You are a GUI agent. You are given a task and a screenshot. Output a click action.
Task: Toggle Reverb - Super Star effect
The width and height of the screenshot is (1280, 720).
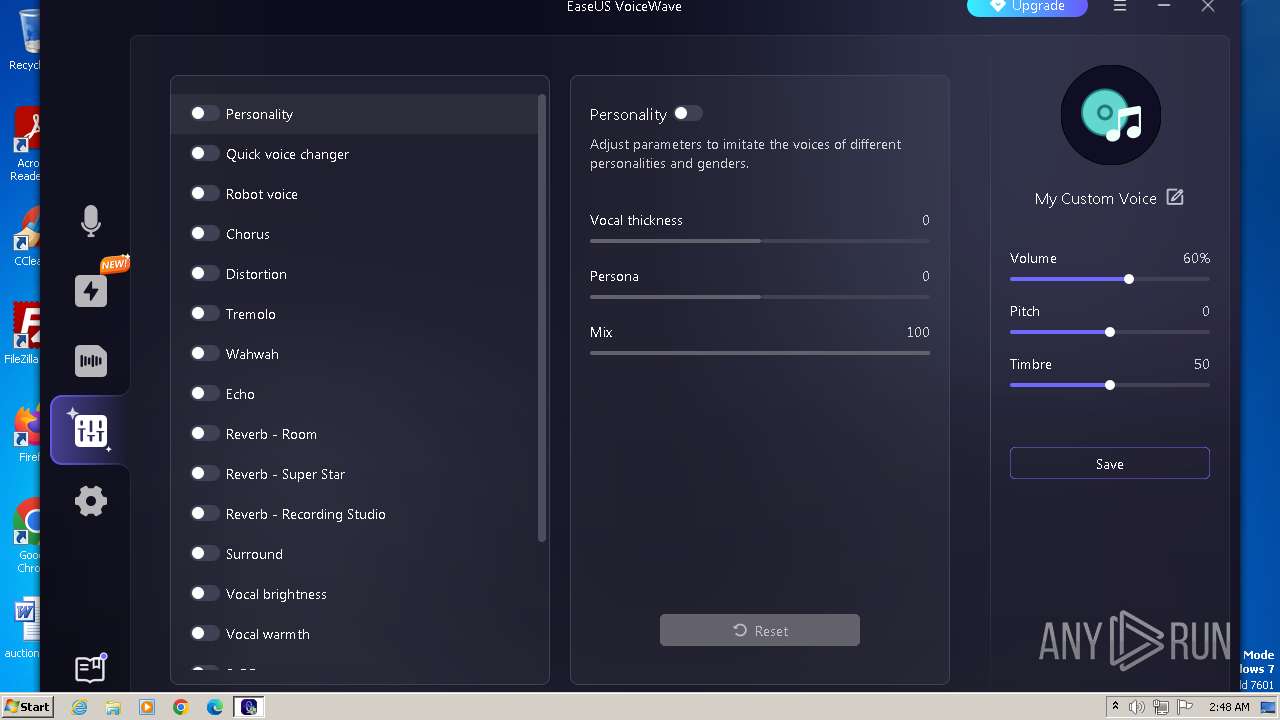click(x=205, y=474)
